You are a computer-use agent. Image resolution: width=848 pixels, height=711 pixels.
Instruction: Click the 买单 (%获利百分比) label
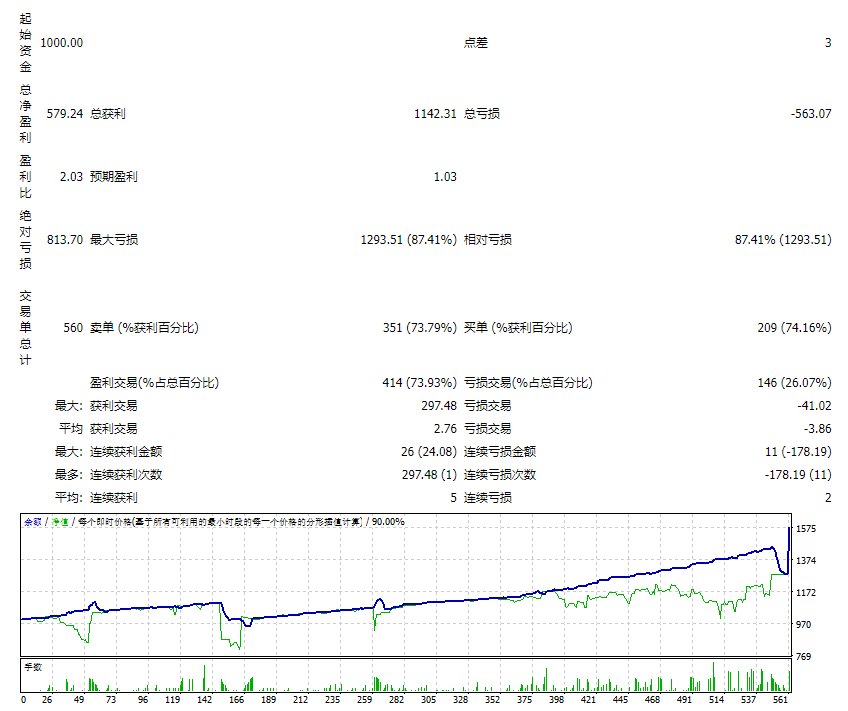[x=518, y=328]
